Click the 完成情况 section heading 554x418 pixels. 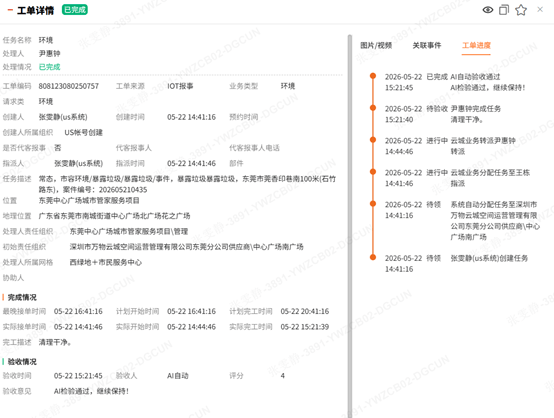pyautogui.click(x=22, y=298)
